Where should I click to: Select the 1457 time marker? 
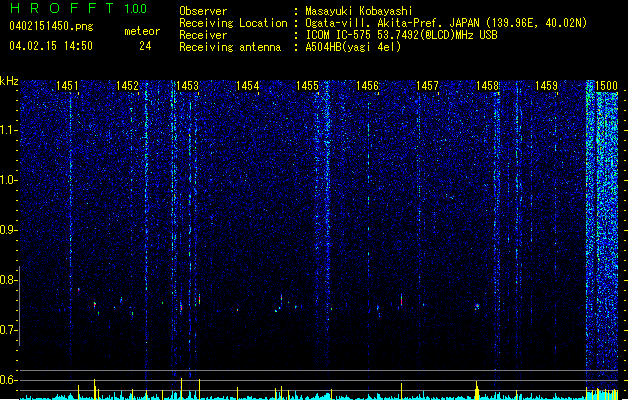[427, 86]
